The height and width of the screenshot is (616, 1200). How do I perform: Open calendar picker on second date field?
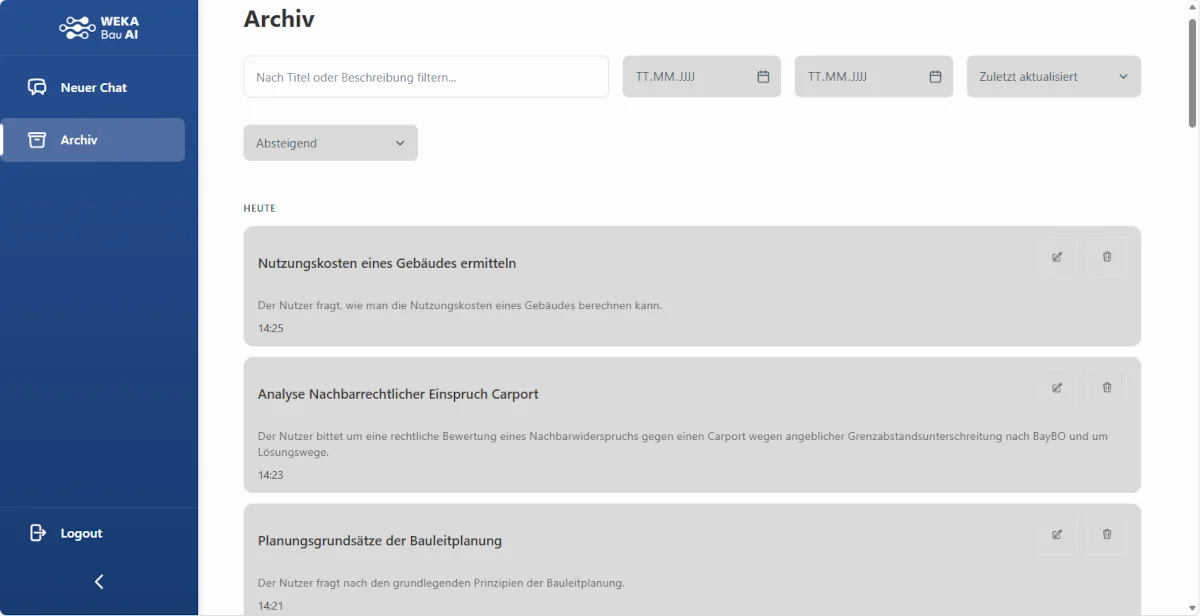(935, 77)
